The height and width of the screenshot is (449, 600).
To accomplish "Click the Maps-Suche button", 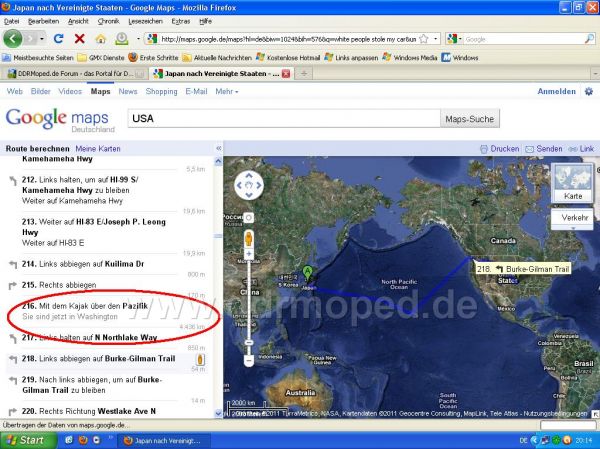I will [x=470, y=119].
